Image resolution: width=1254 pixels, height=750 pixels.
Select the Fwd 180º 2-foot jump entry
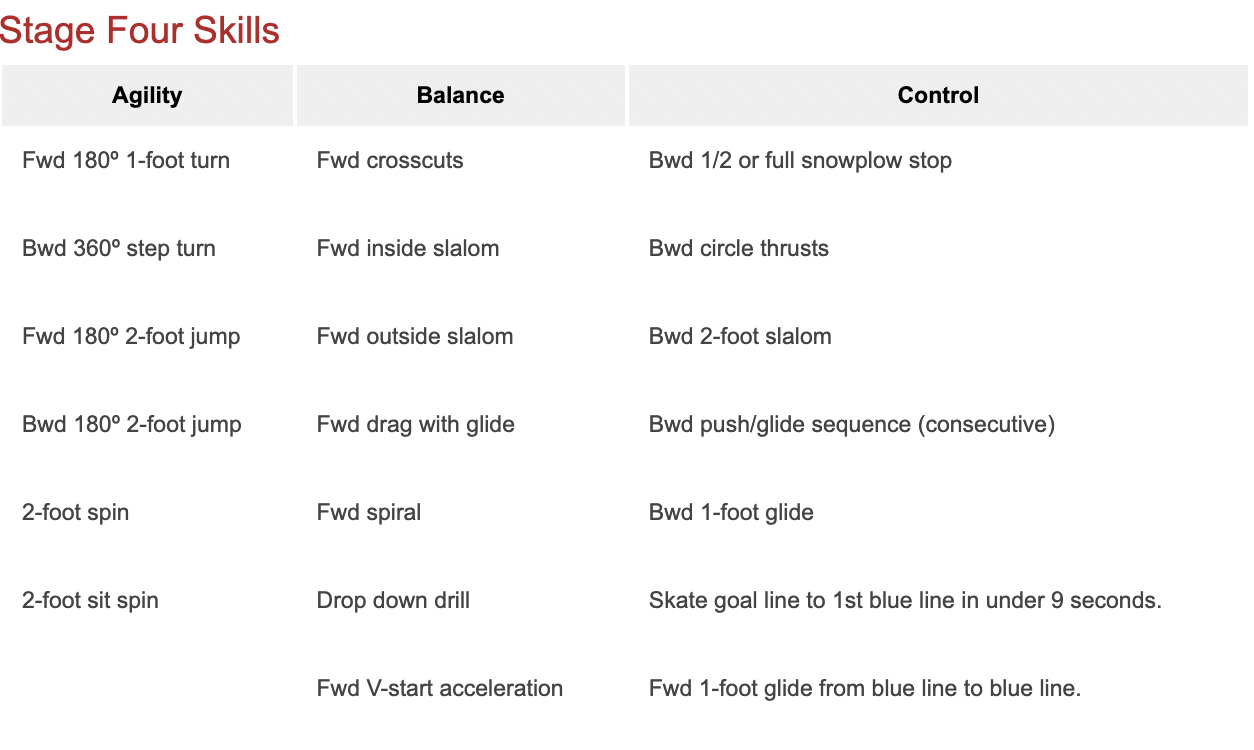(131, 336)
